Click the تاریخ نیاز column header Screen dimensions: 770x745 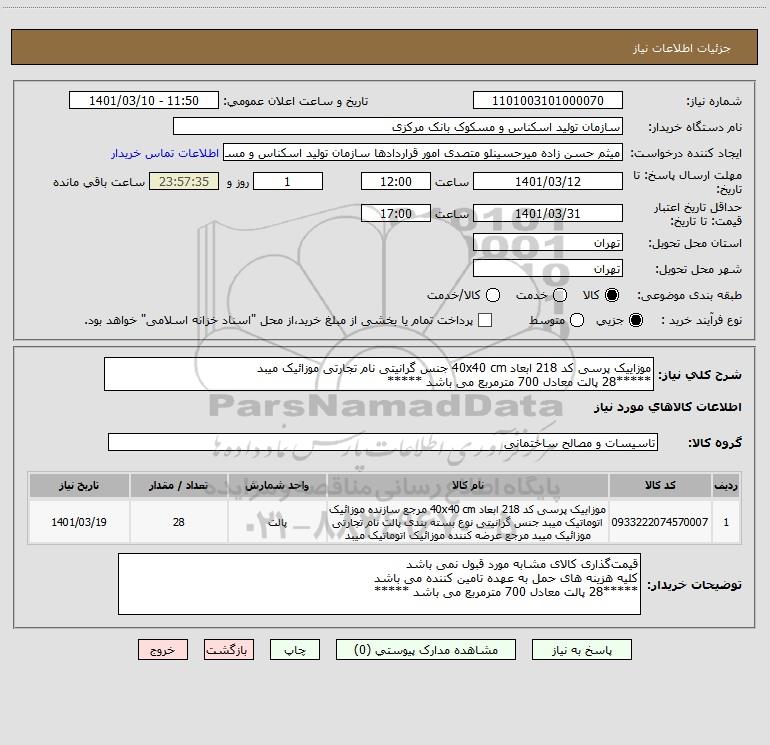[79, 486]
